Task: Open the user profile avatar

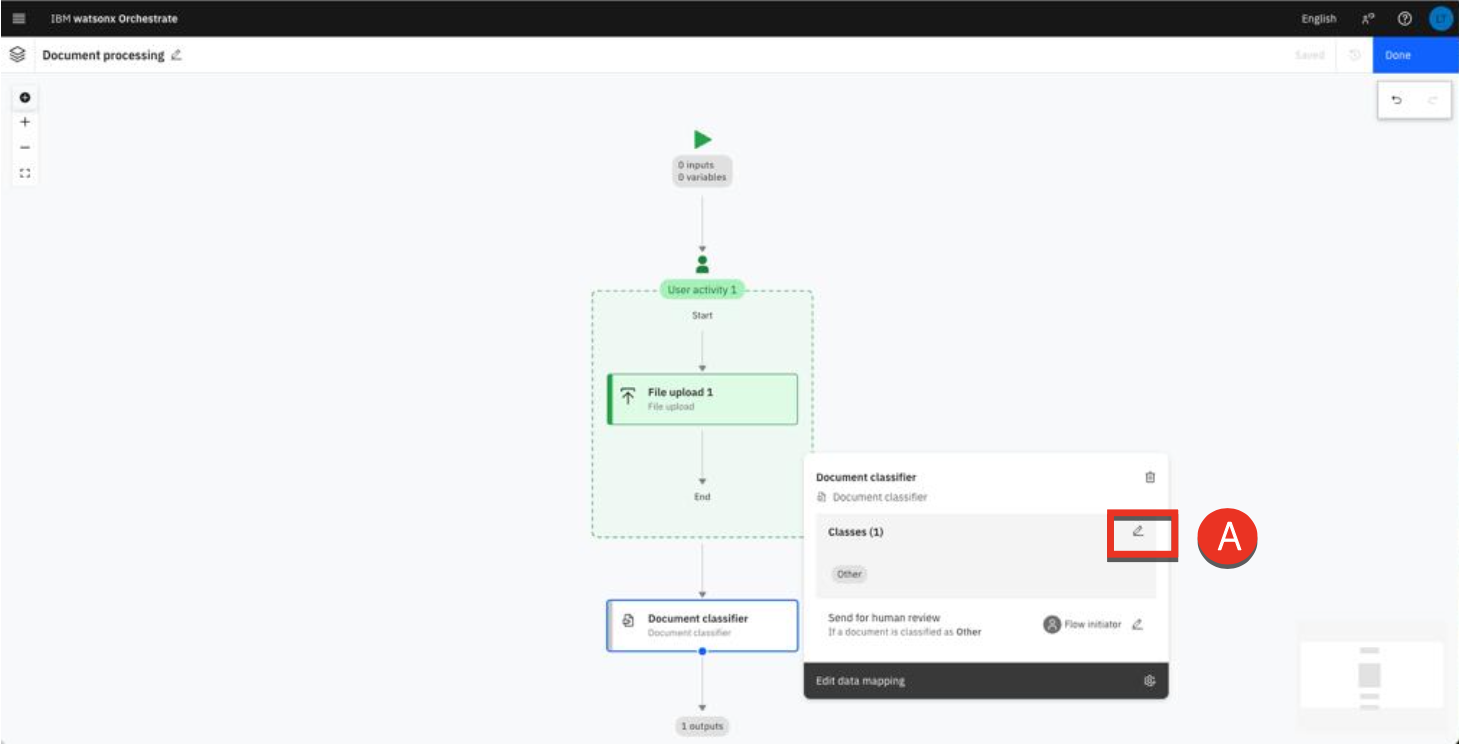Action: coord(1440,19)
